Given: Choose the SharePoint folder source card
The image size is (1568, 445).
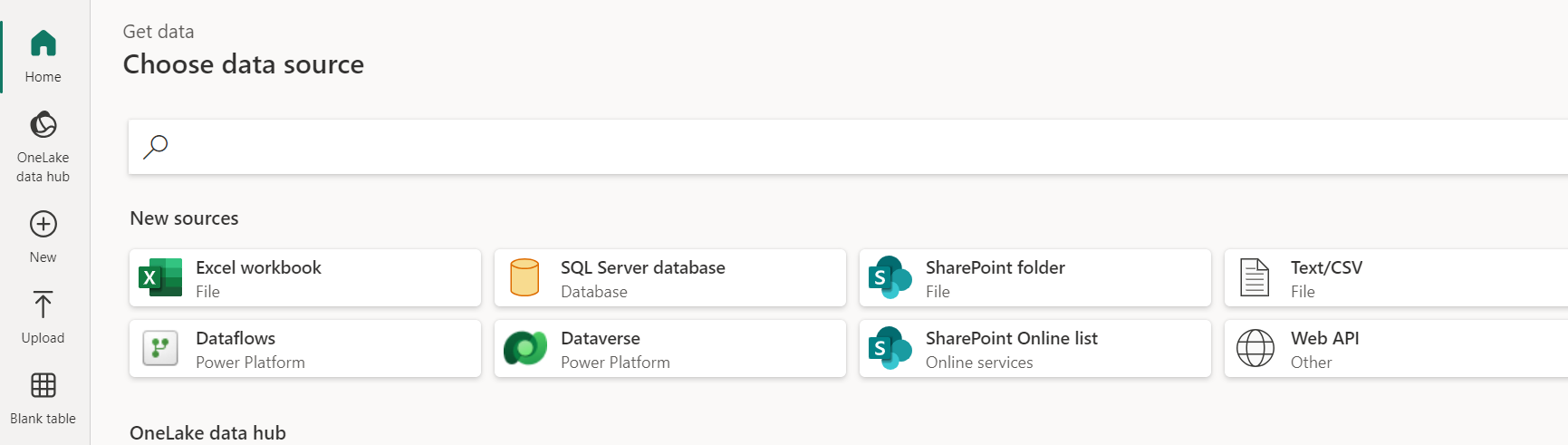Looking at the screenshot, I should coord(1035,278).
